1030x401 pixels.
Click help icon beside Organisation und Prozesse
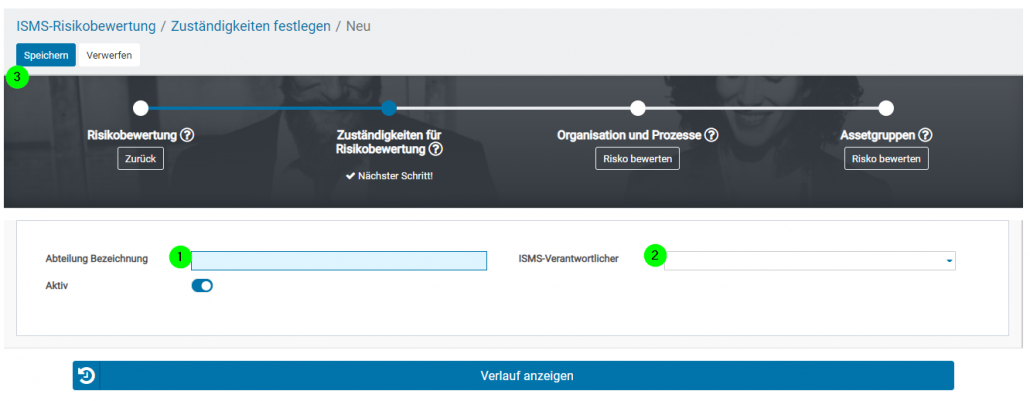click(x=711, y=135)
